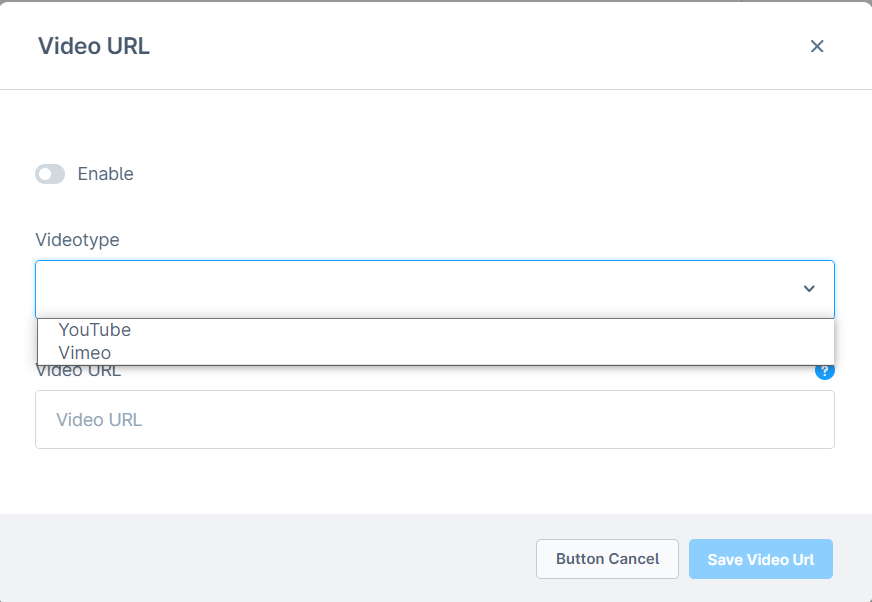The image size is (872, 602).
Task: Click the X icon to close the dialog
Action: point(817,46)
